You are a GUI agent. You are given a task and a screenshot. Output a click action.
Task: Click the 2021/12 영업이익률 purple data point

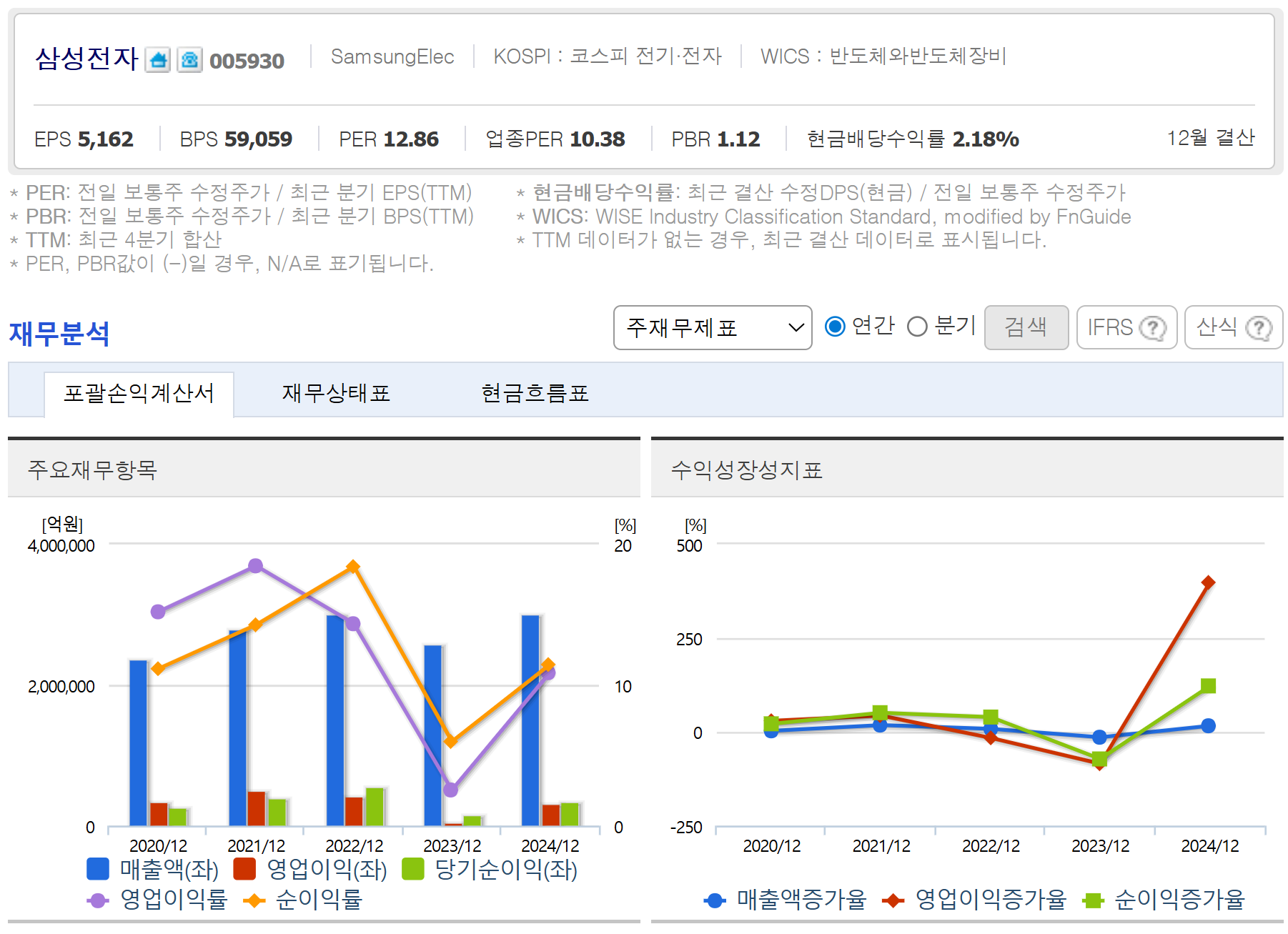255,566
